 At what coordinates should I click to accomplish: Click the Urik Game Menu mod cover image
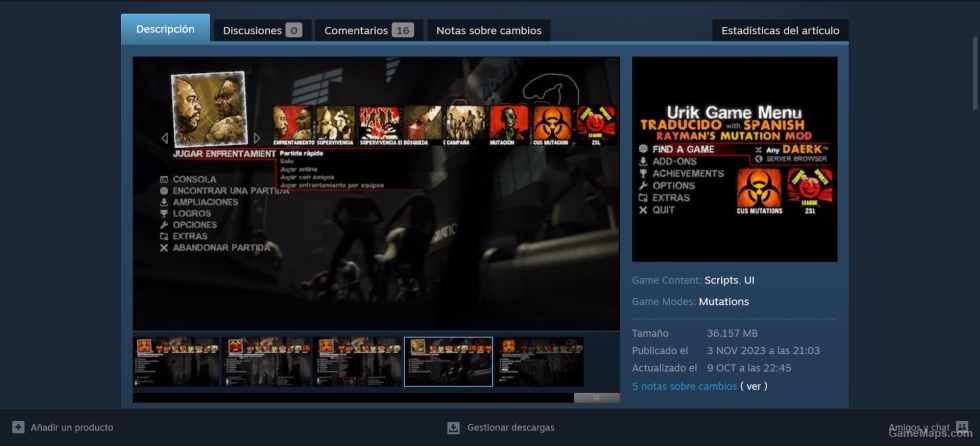(734, 159)
